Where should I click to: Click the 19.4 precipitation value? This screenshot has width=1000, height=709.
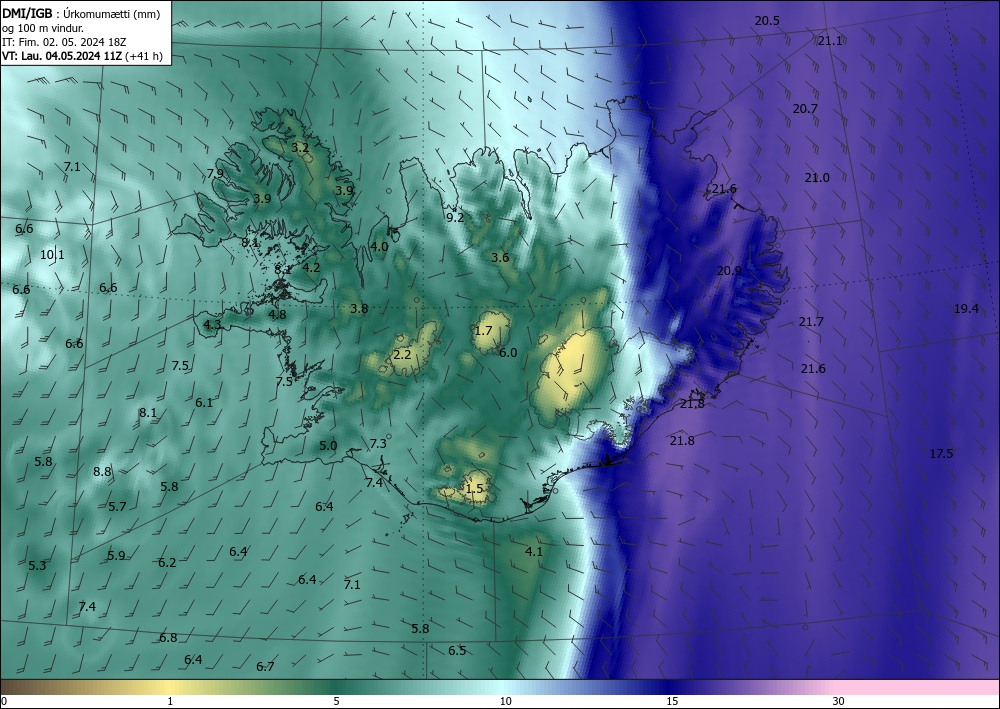pos(966,309)
